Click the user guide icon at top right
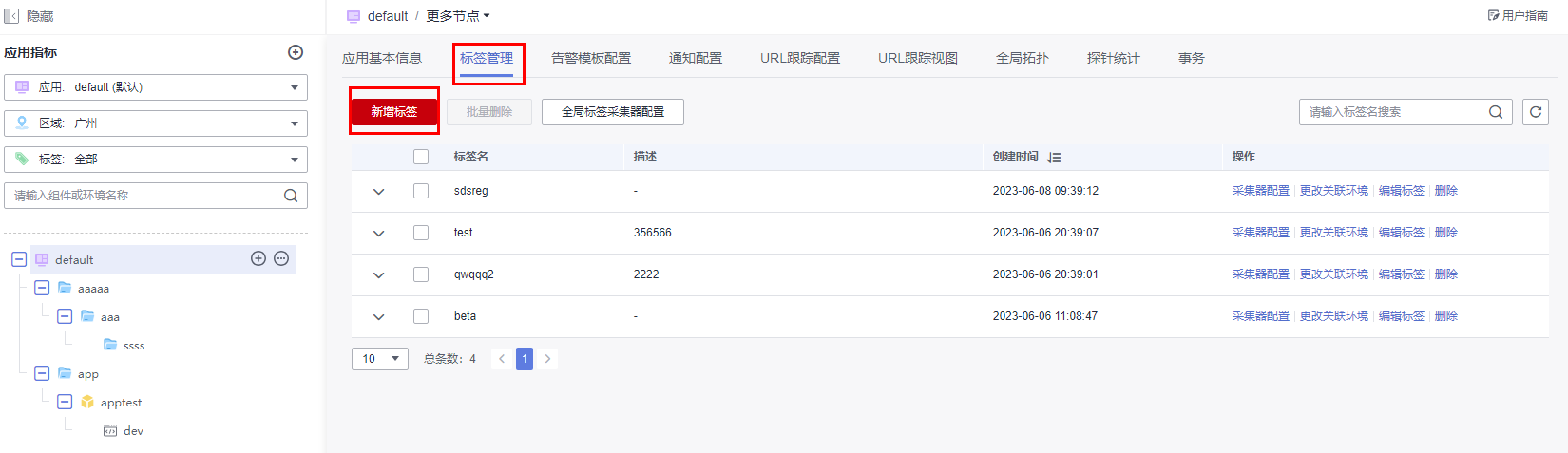The image size is (1568, 453). (x=1494, y=16)
